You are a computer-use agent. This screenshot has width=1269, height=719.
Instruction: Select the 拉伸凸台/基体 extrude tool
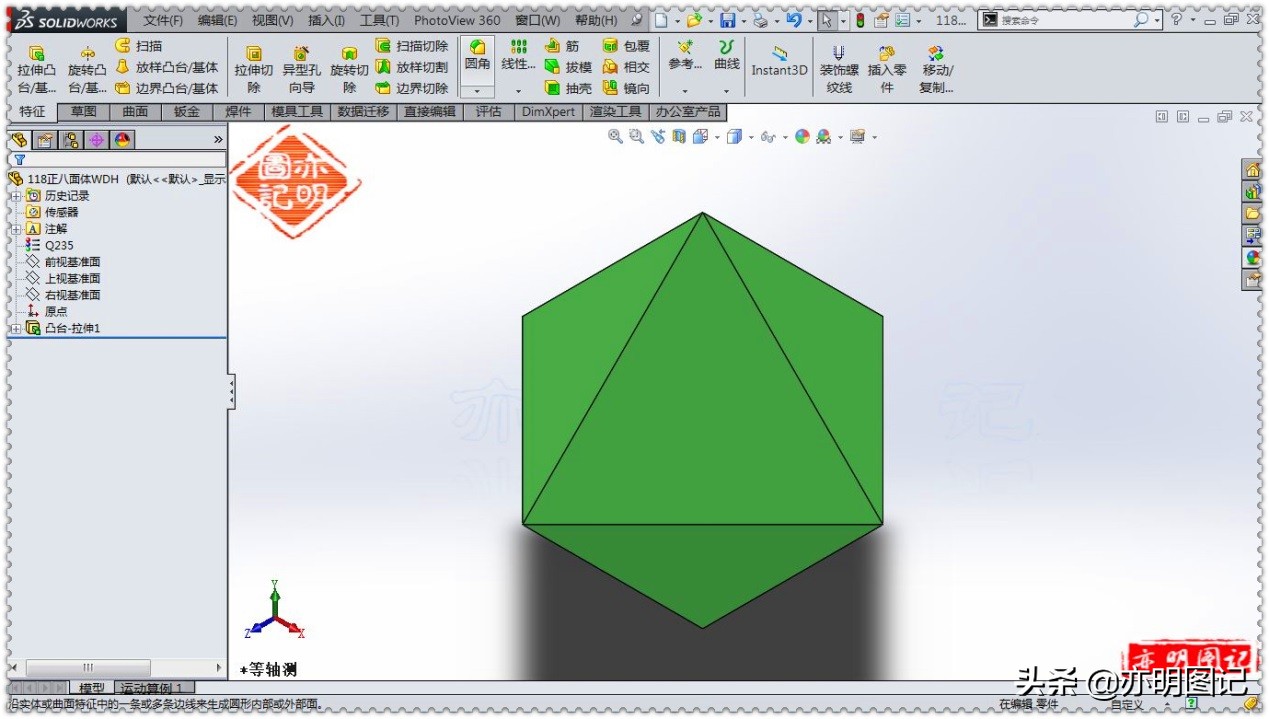pyautogui.click(x=36, y=65)
